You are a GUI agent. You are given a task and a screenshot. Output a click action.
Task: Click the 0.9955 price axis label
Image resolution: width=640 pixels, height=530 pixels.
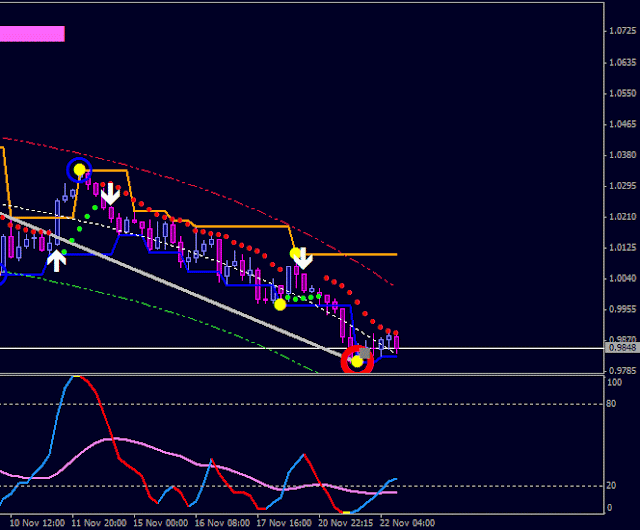[622, 310]
